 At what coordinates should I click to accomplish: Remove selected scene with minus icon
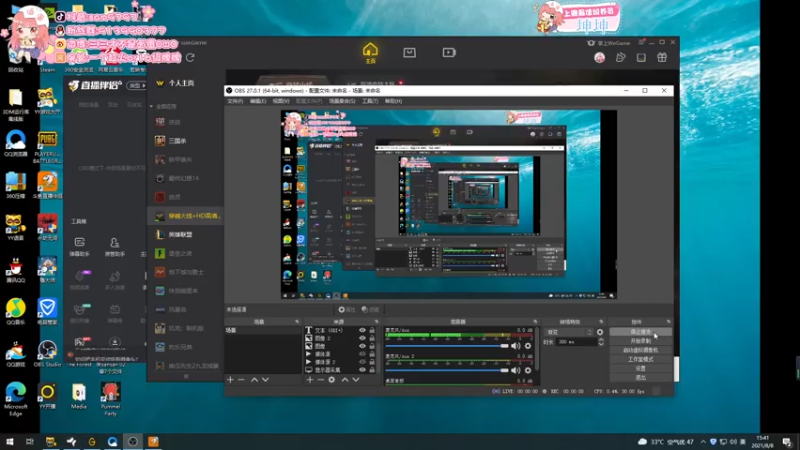[x=241, y=380]
